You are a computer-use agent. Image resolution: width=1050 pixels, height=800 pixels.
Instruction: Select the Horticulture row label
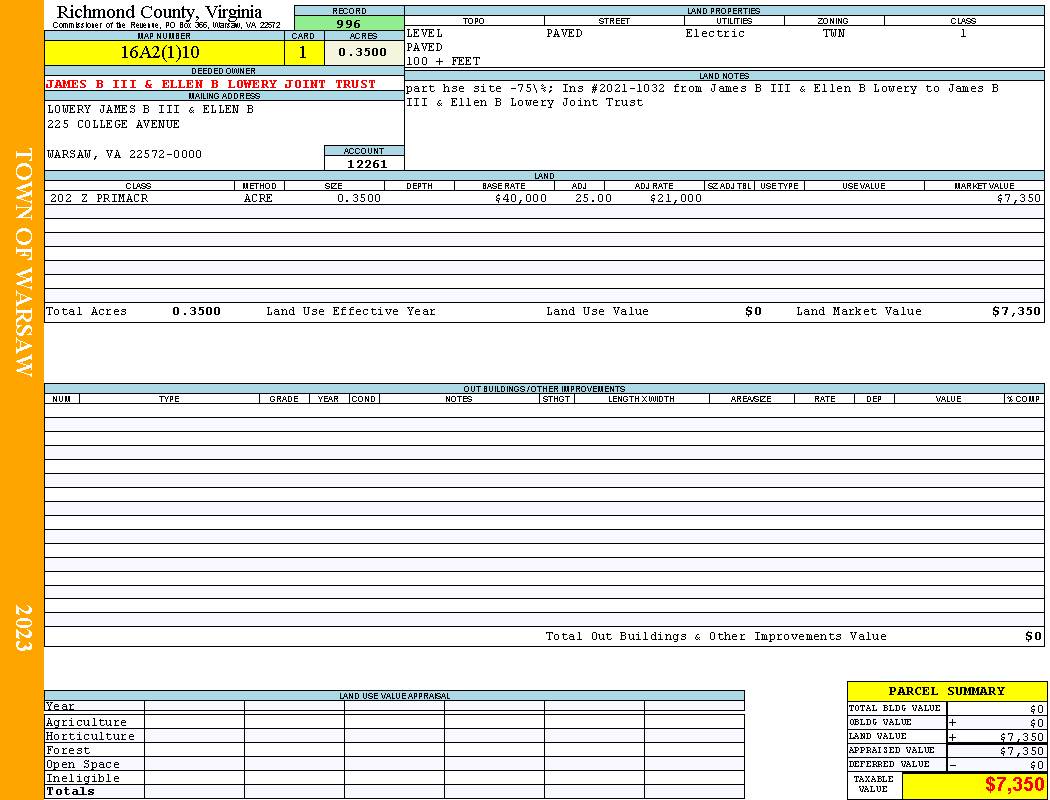(x=90, y=736)
